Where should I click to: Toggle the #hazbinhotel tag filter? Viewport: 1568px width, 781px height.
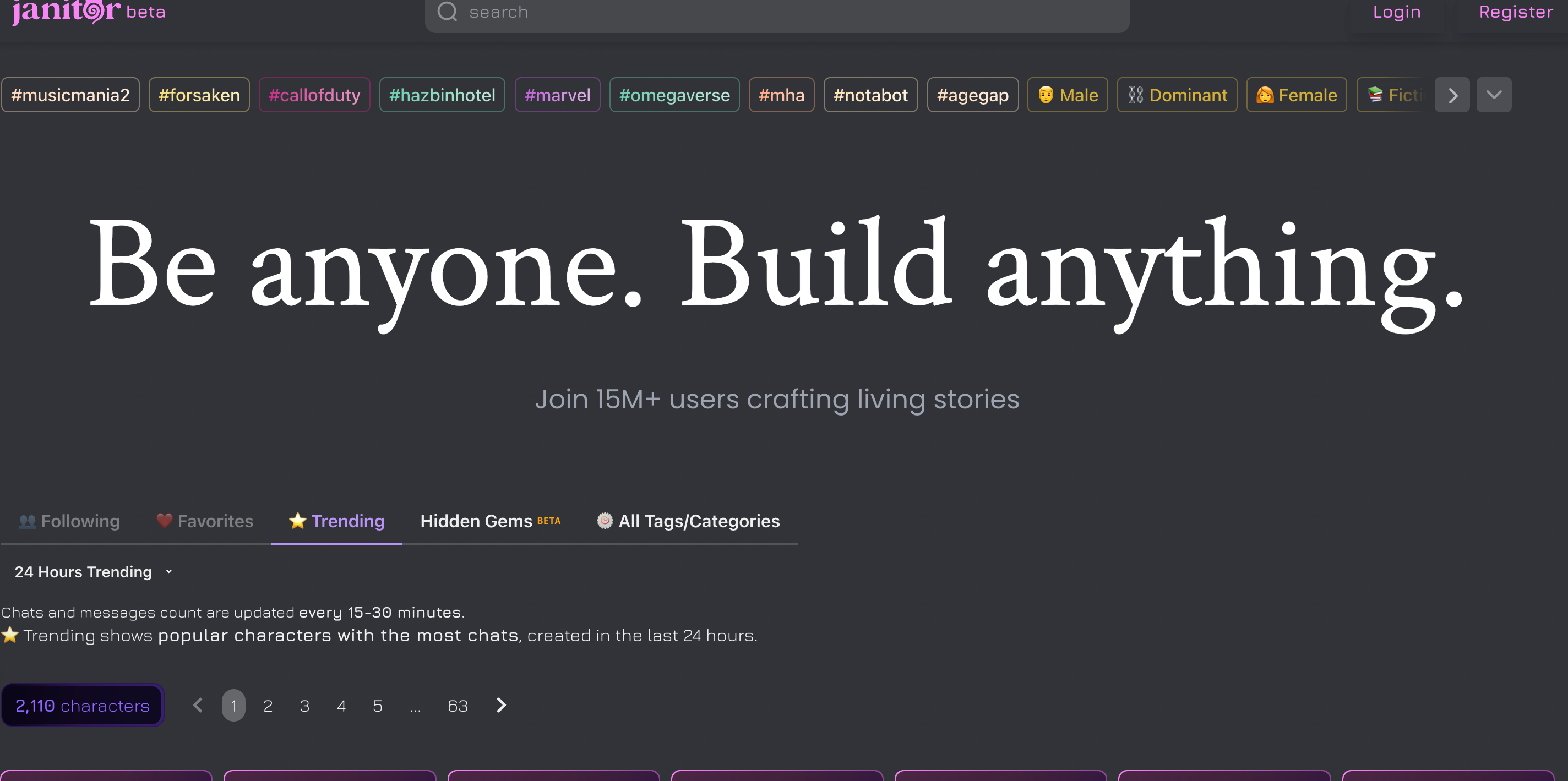click(442, 95)
